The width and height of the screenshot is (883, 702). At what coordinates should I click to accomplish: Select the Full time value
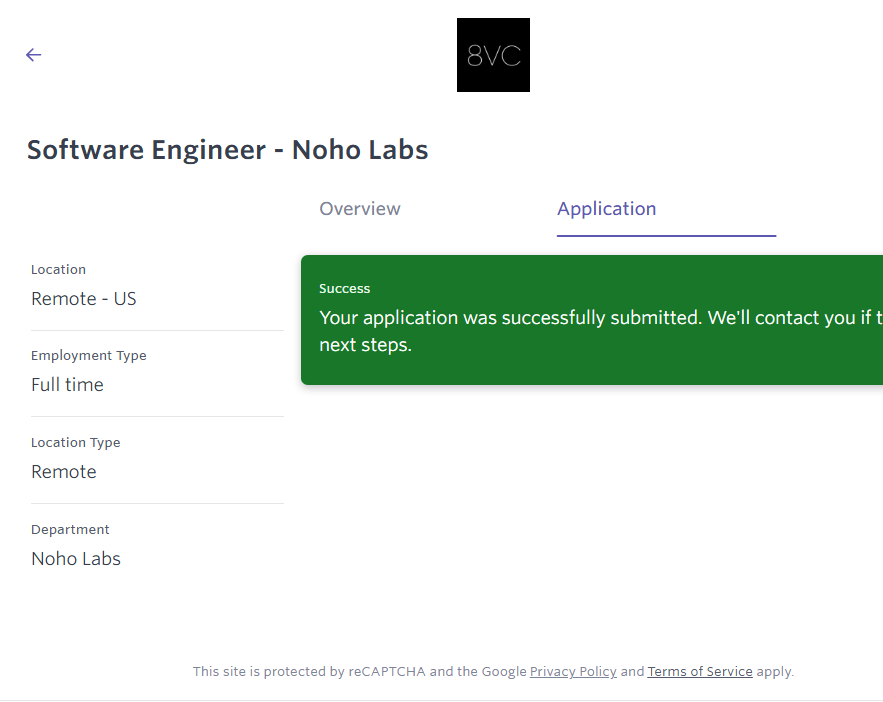coord(67,385)
